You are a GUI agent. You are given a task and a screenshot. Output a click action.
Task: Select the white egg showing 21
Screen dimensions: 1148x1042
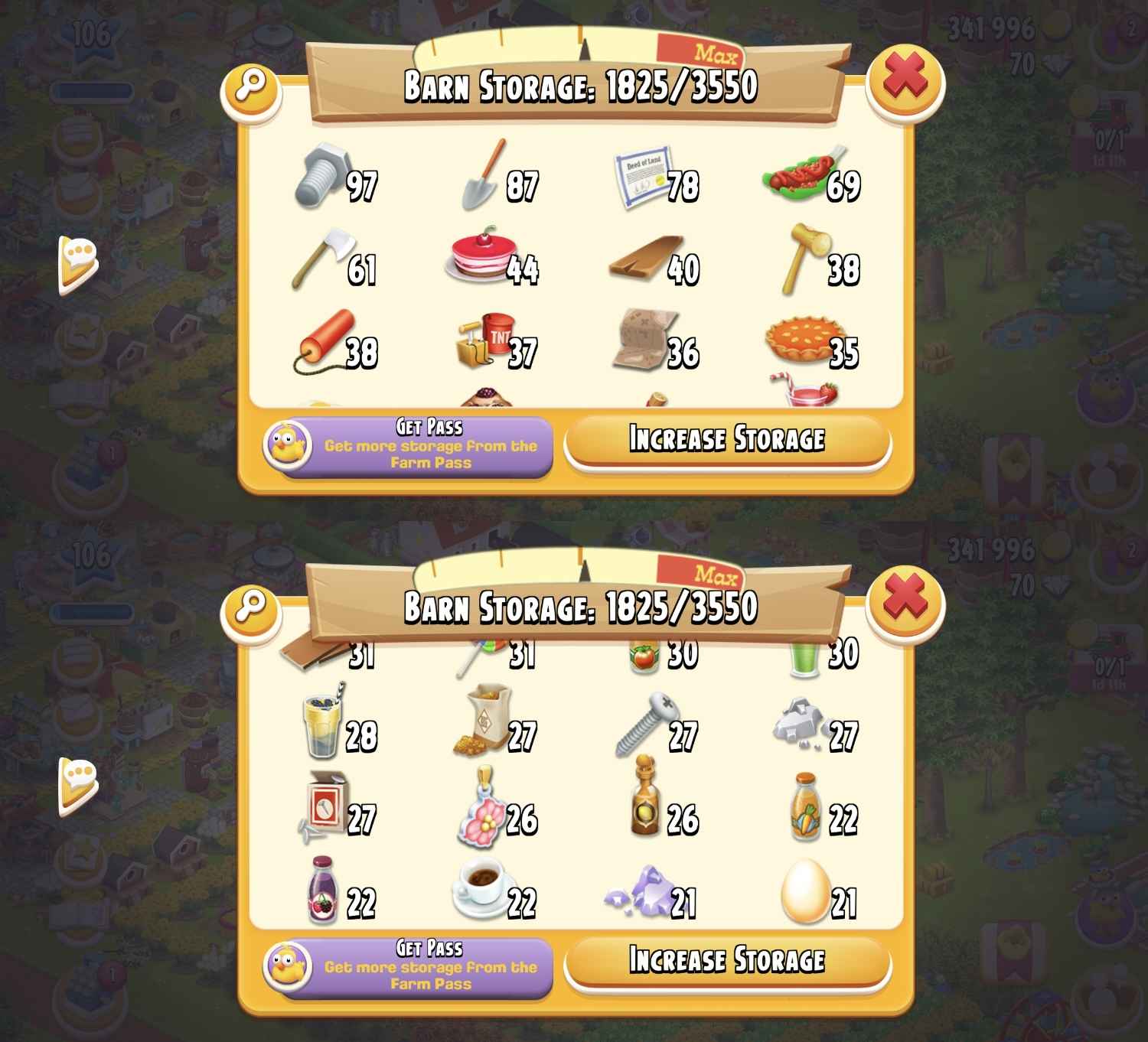tap(819, 892)
